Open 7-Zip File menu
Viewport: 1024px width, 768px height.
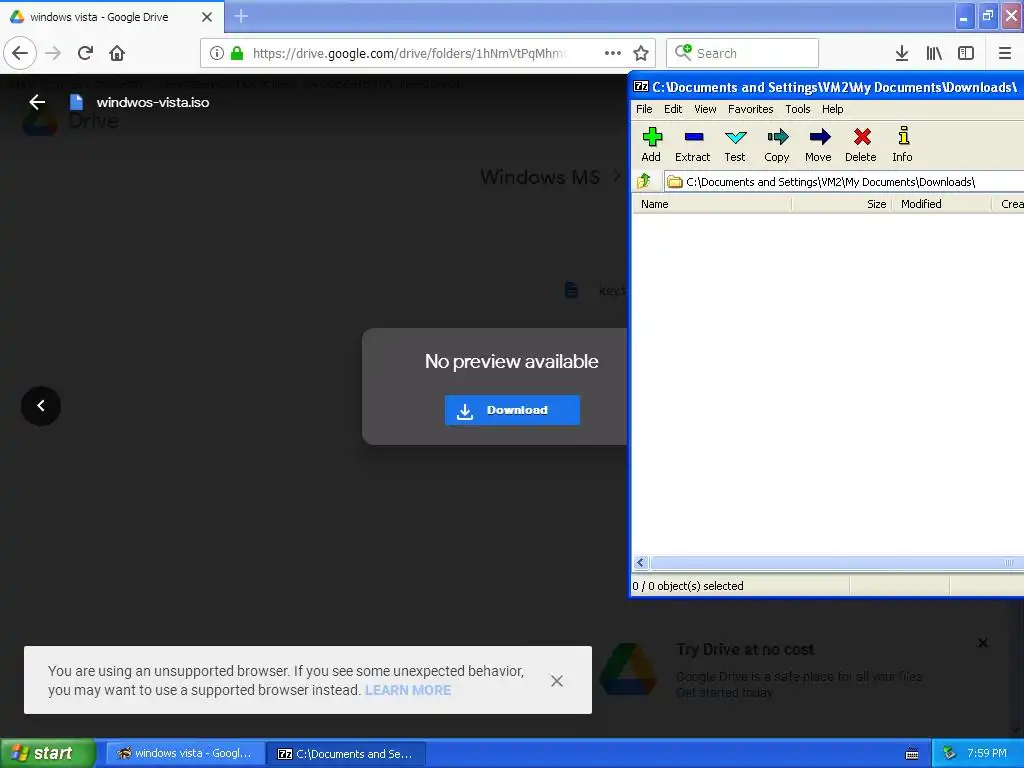tap(644, 109)
